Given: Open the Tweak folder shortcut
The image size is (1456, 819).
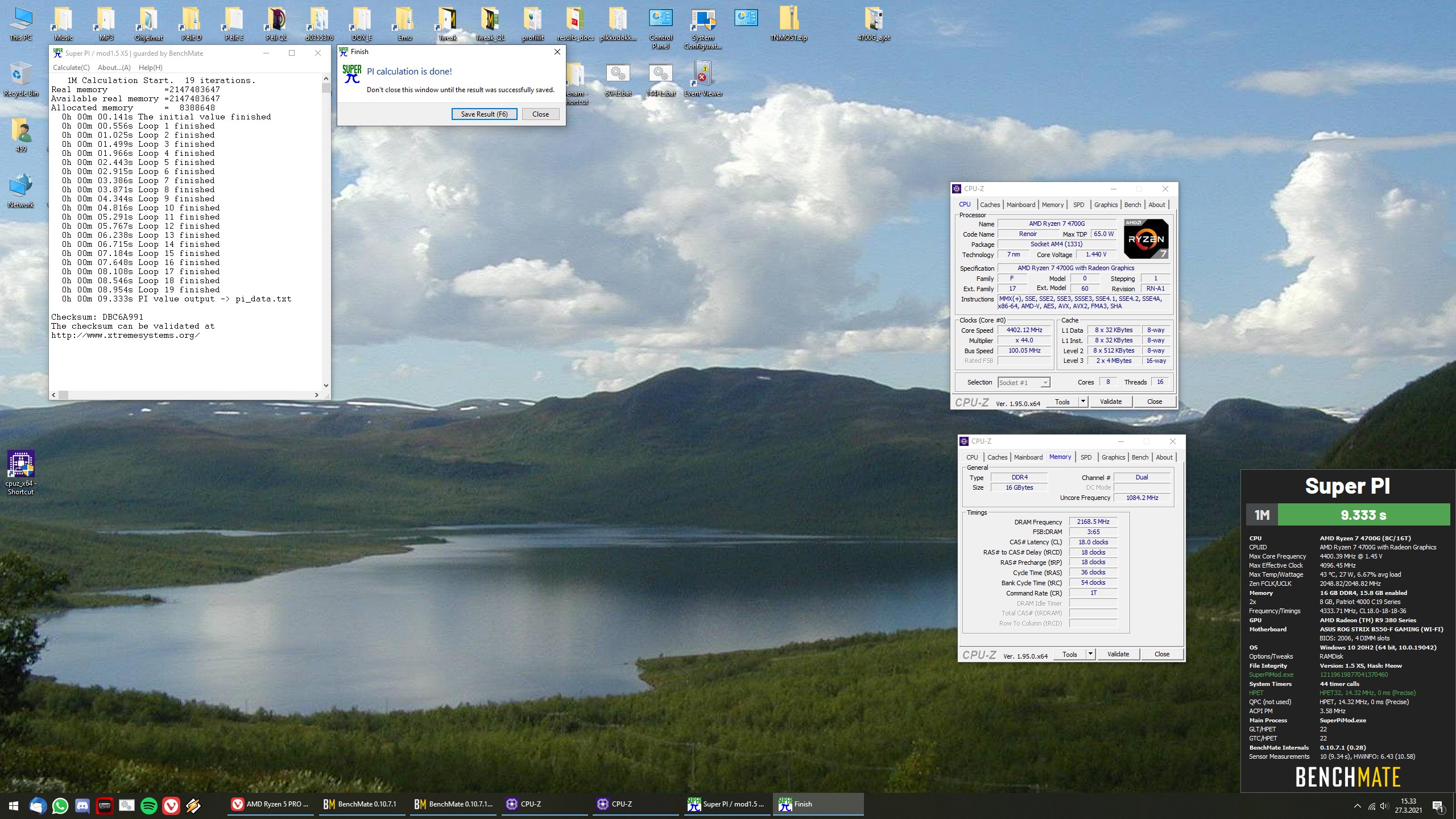Looking at the screenshot, I should [x=448, y=24].
